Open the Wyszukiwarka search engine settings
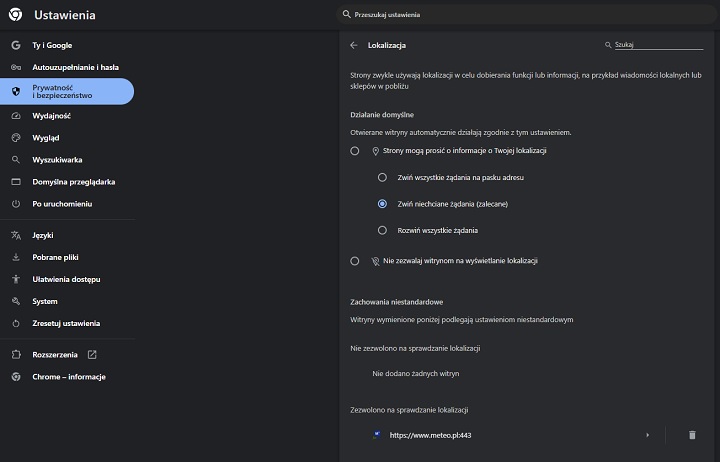The image size is (720, 462). tap(57, 160)
